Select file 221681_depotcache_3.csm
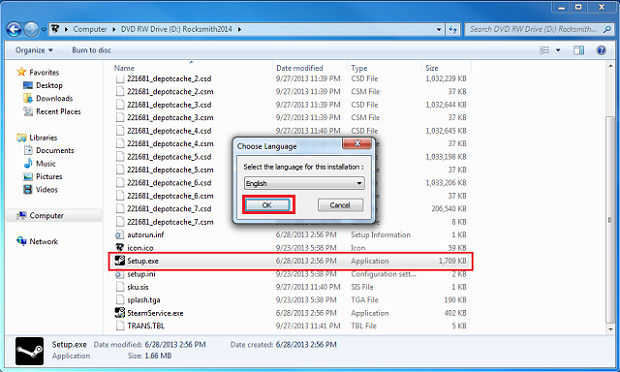The width and height of the screenshot is (620, 372). [170, 118]
